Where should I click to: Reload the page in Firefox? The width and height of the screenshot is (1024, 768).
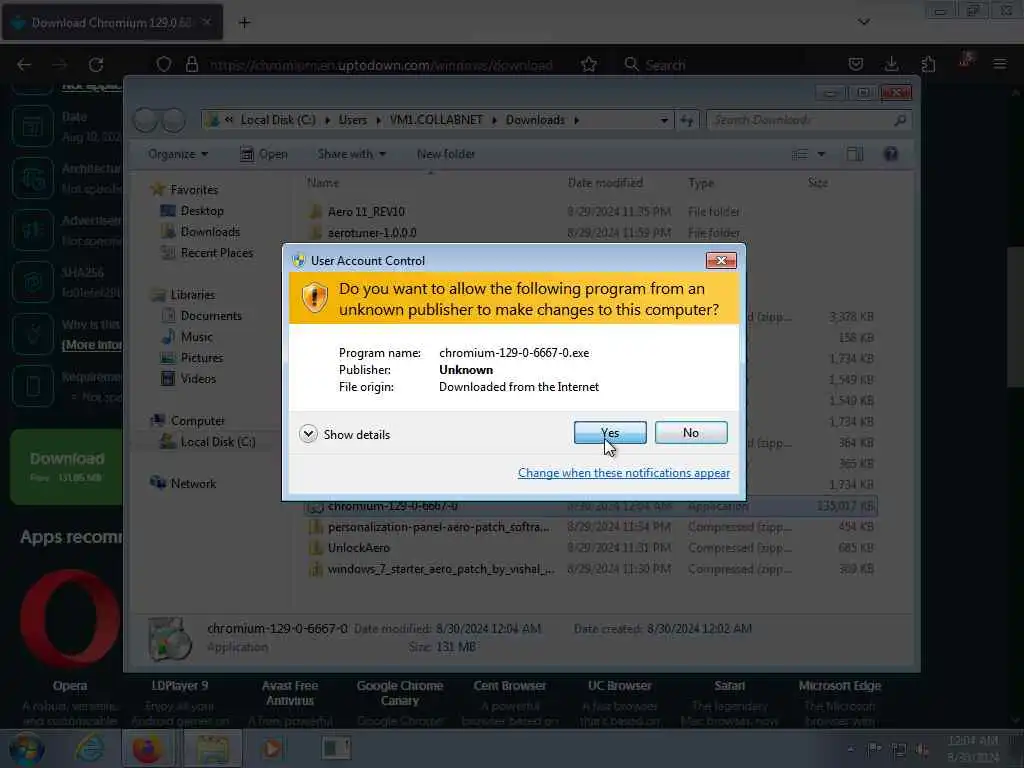[96, 65]
